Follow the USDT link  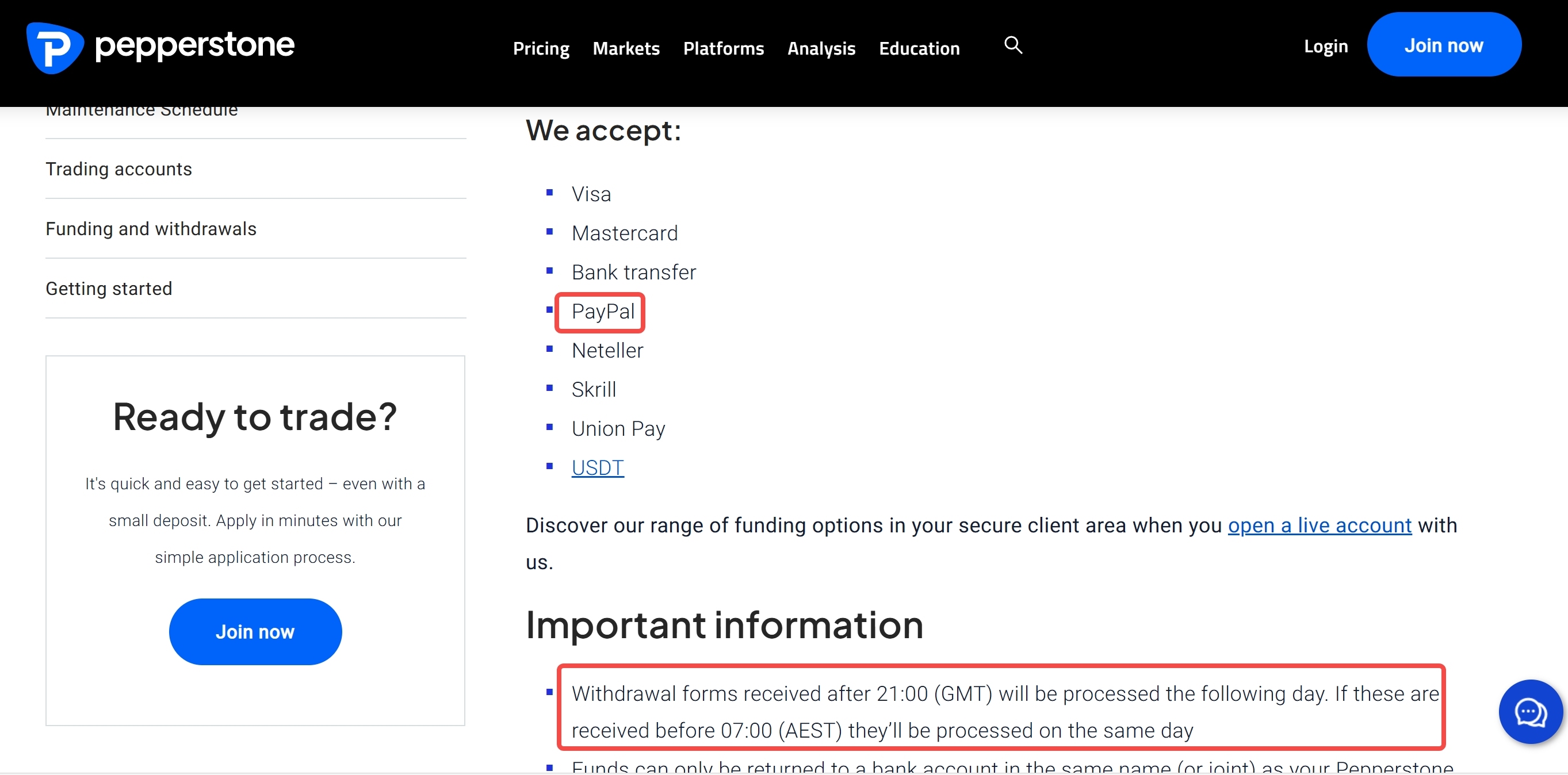598,467
